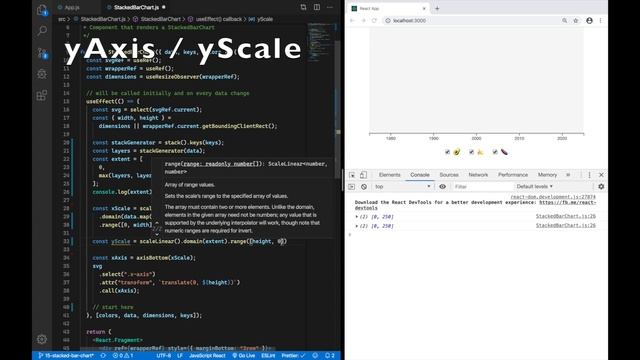Toggle the device toolbar in DevTools
This screenshot has height=360, width=640.
pos(363,175)
